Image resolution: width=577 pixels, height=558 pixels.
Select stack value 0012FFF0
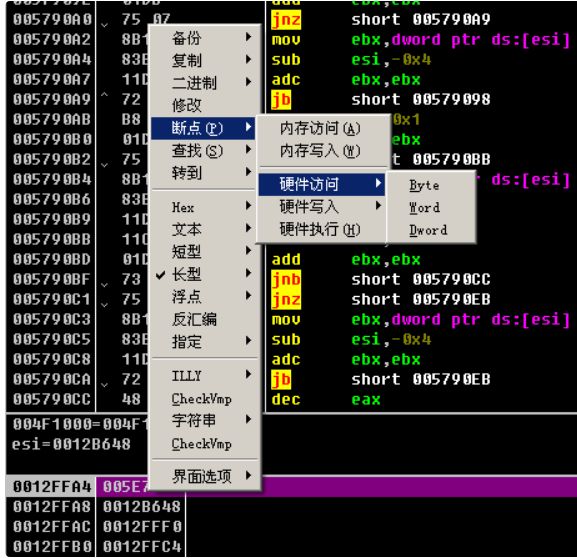tap(142, 527)
